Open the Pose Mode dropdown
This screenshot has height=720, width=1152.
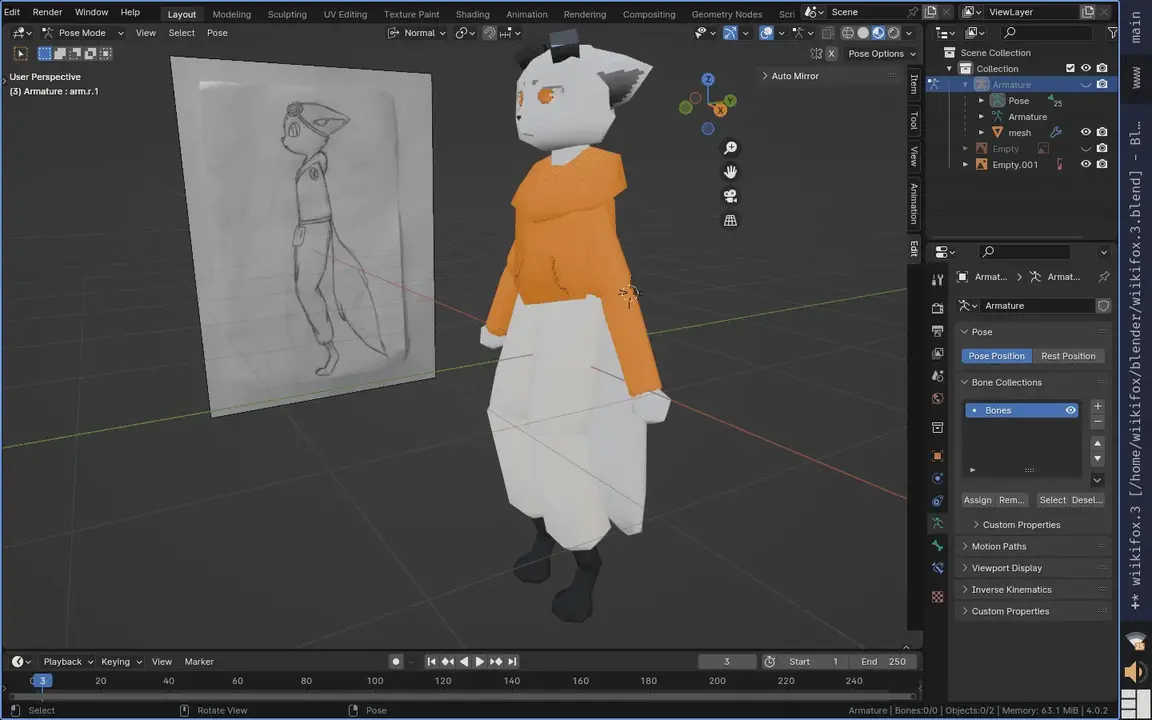coord(83,33)
